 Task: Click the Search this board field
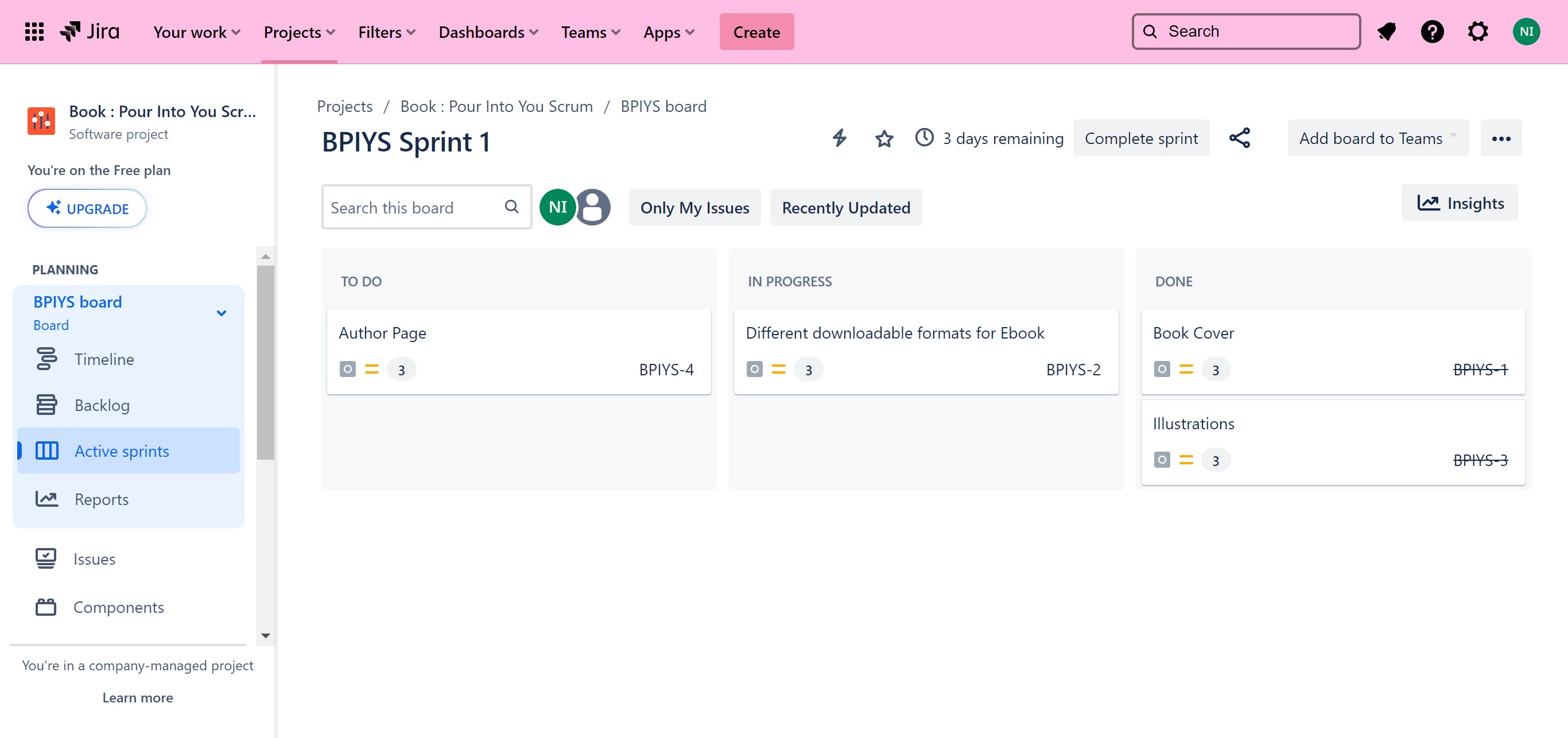click(x=414, y=208)
